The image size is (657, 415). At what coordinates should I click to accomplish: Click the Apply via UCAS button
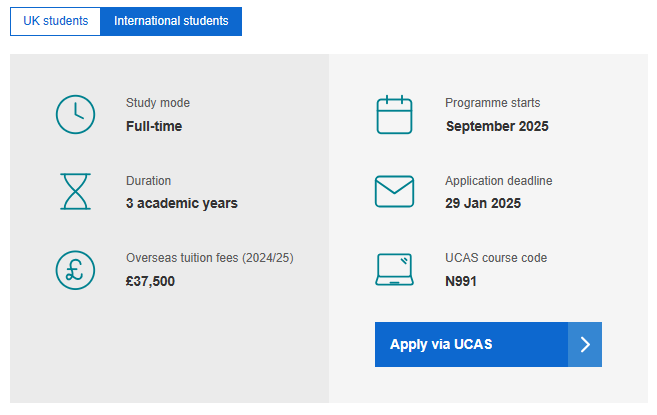[488, 345]
